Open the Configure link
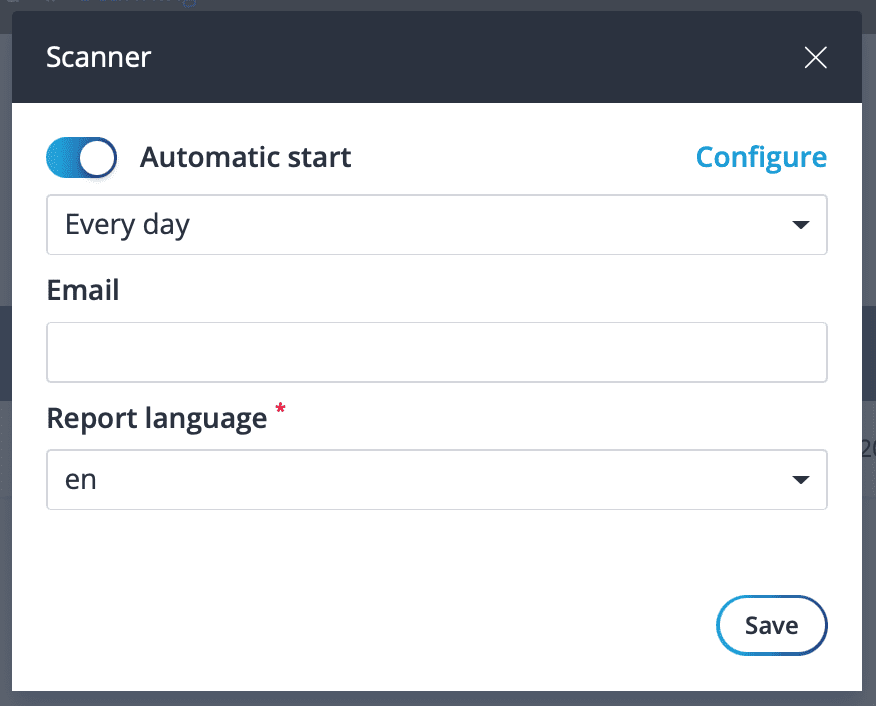876x706 pixels. [761, 157]
